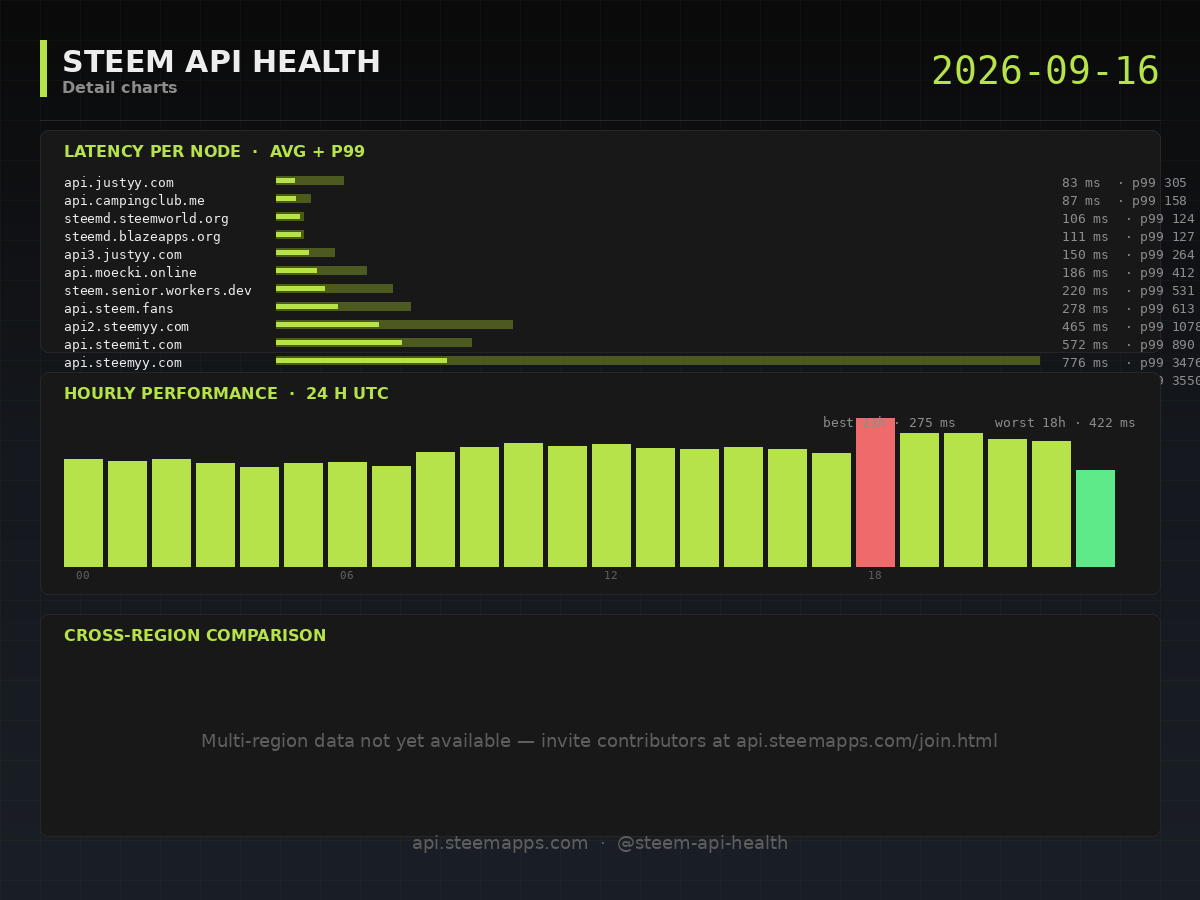Click the api.moecki.online node name
Viewport: 1200px width, 900px height.
130,273
